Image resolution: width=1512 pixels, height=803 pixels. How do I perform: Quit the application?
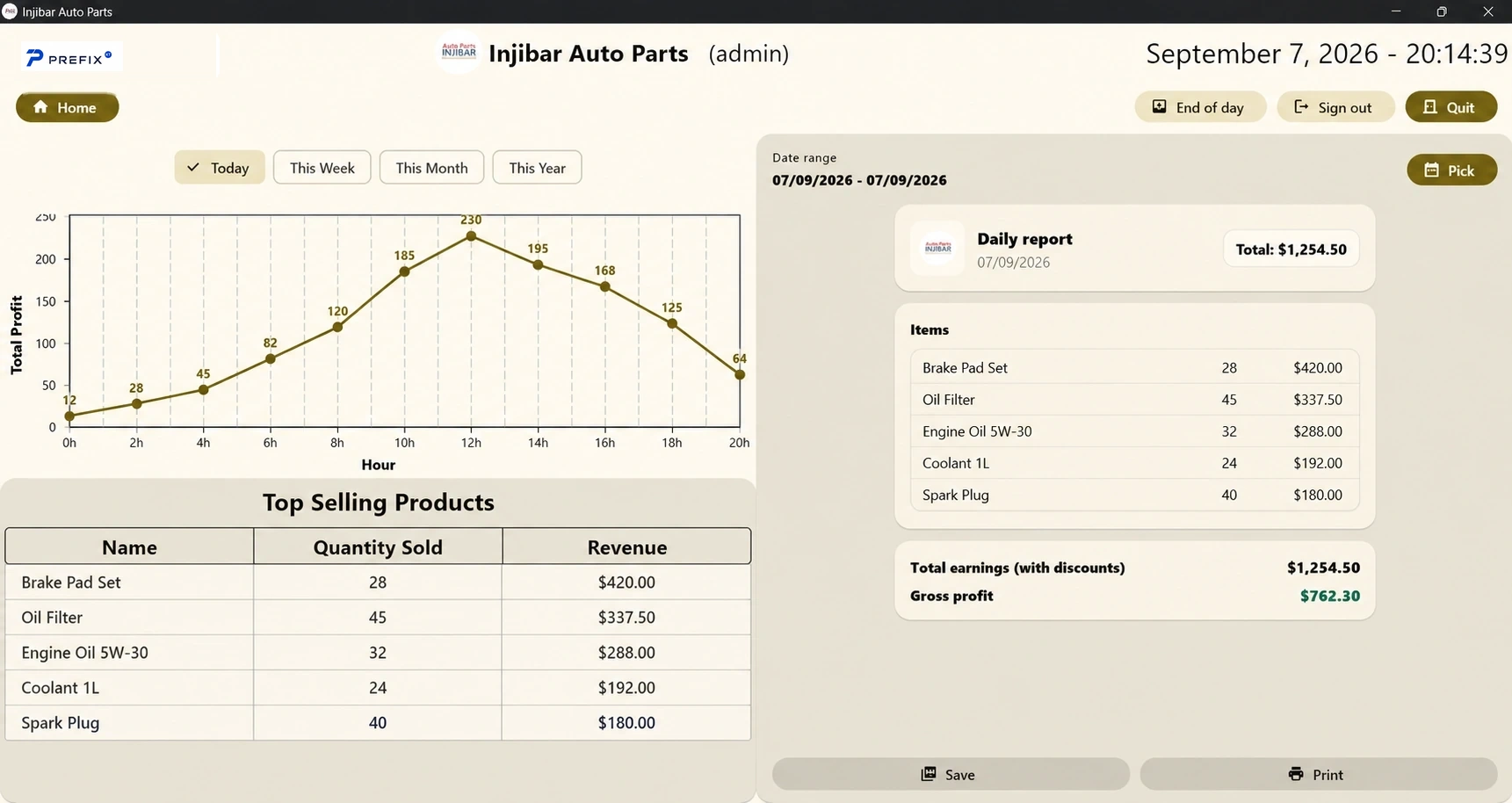[x=1451, y=107]
